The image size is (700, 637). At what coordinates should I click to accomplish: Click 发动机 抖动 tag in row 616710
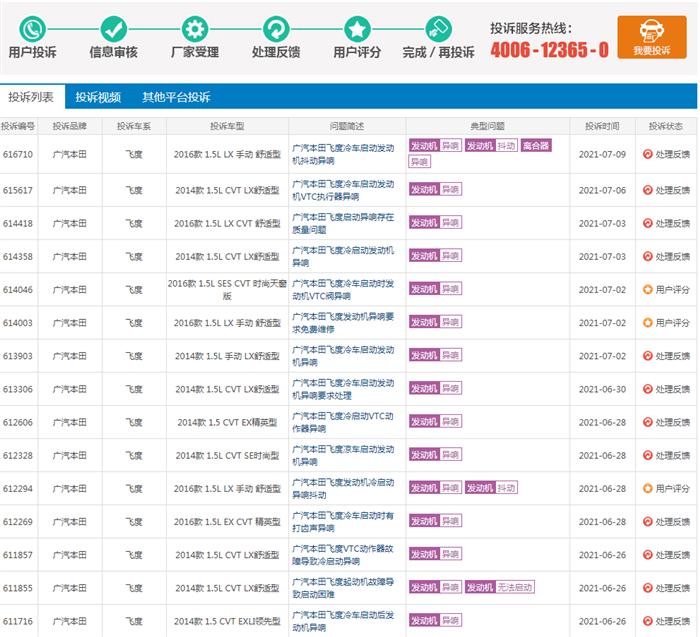(491, 146)
